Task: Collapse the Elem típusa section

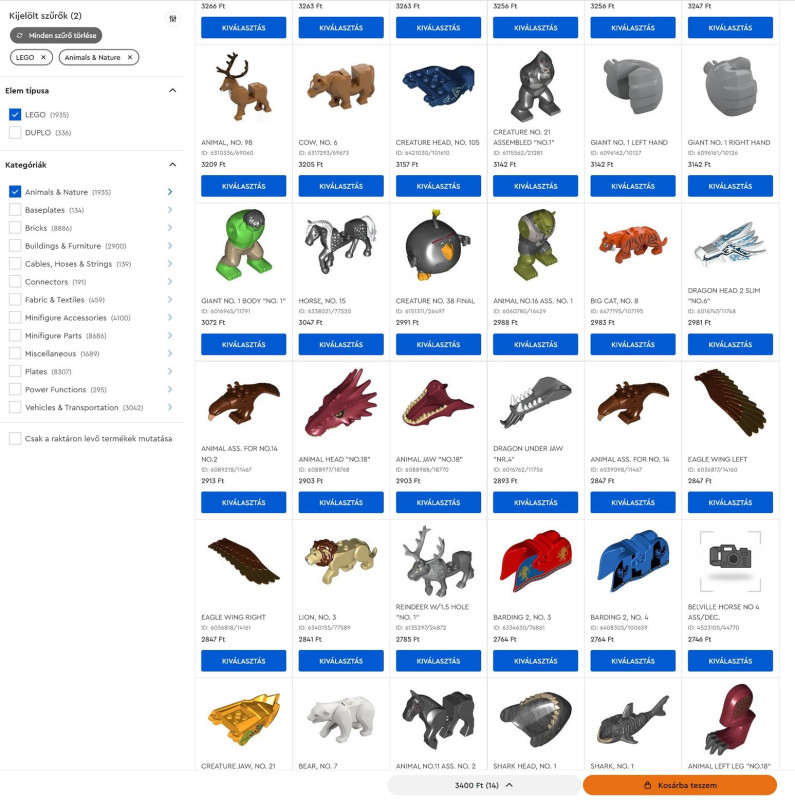Action: click(172, 90)
